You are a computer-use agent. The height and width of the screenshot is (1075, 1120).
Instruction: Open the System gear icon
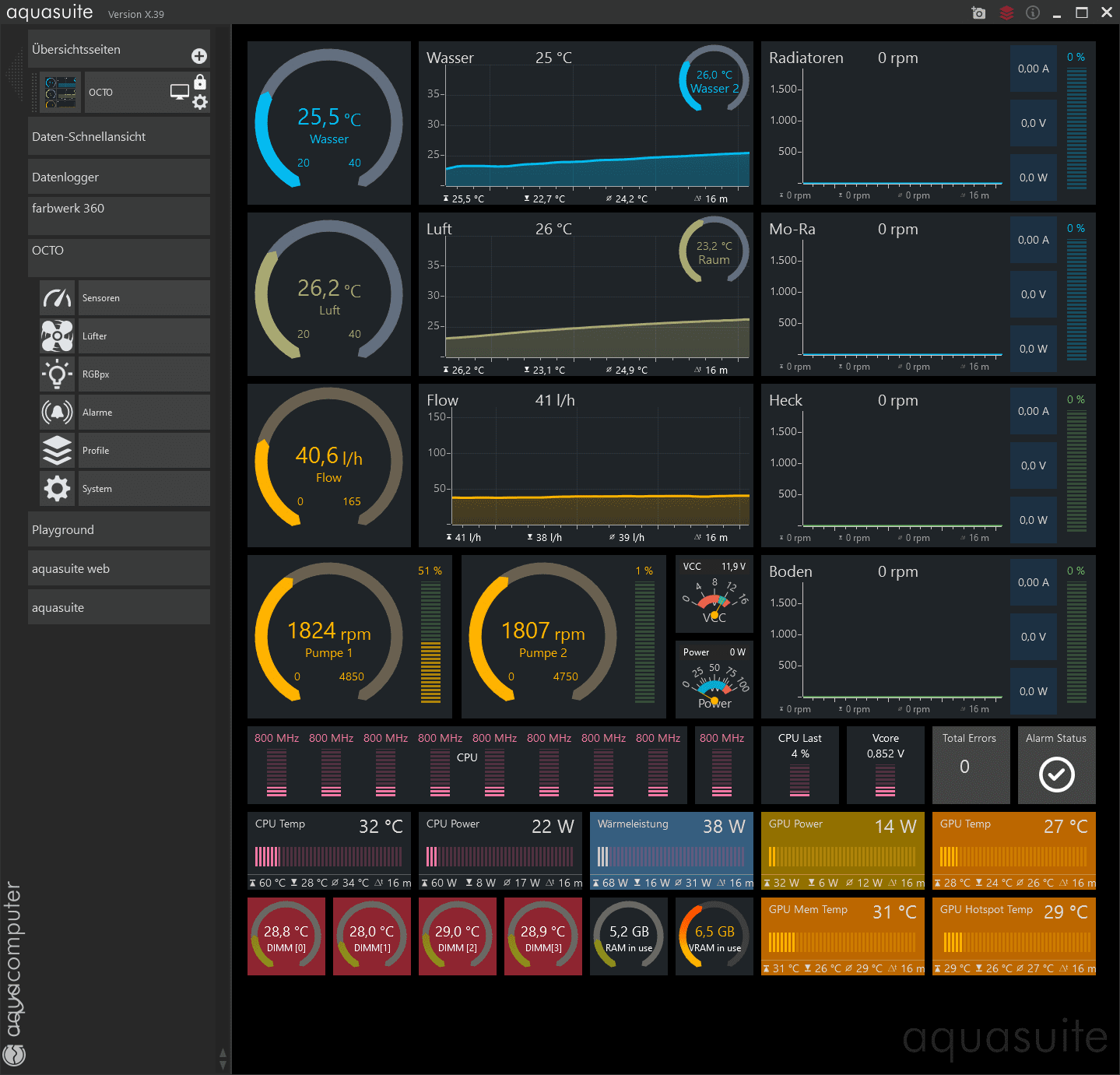coord(58,489)
